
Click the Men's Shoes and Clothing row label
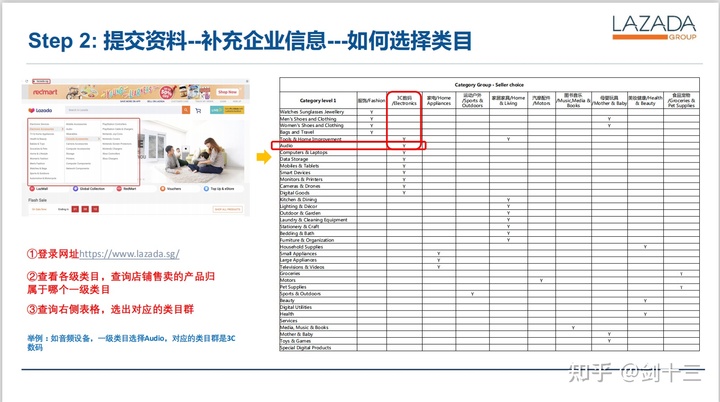308,119
